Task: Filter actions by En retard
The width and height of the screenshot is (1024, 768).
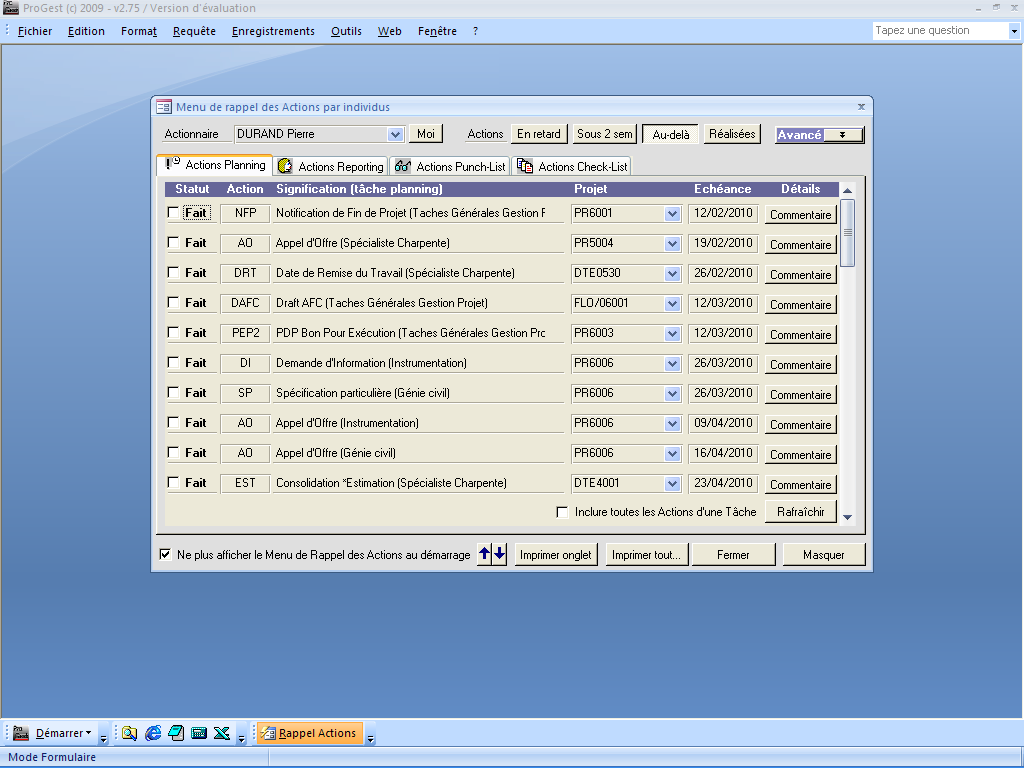Action: click(x=539, y=134)
